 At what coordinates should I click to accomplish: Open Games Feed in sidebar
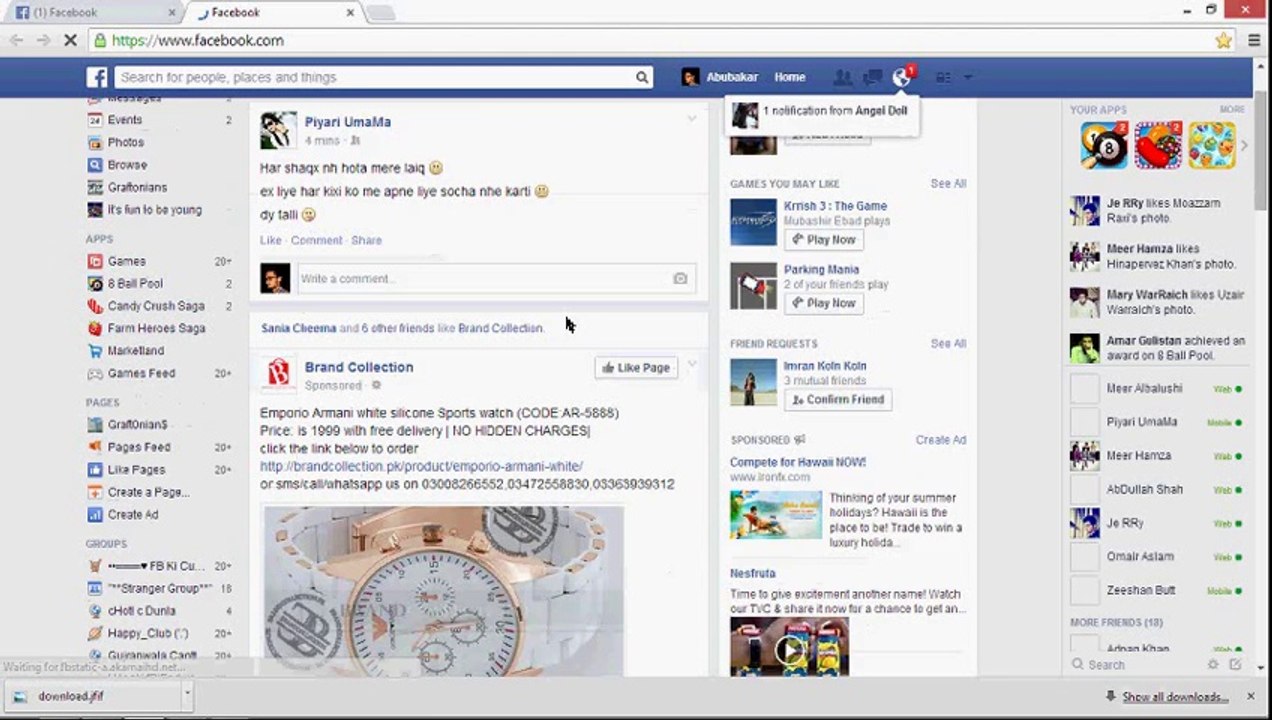pyautogui.click(x=141, y=373)
